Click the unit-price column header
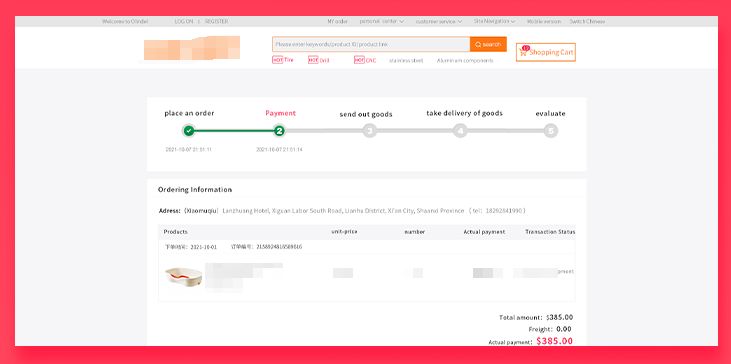Viewport: 731px width, 364px height. point(344,232)
